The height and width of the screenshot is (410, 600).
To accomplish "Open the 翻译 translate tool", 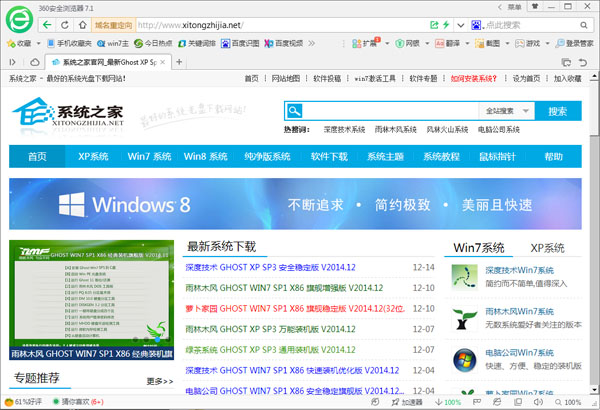I will 448,43.
